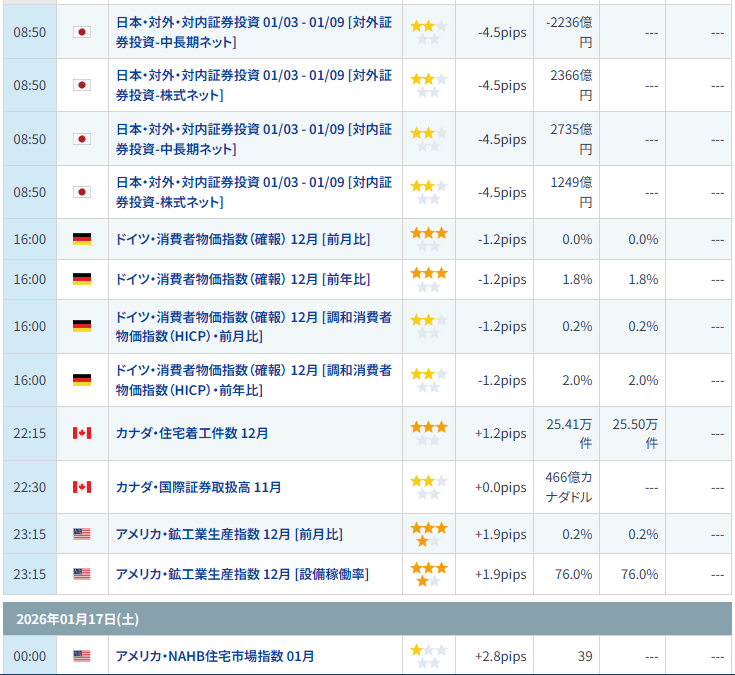The height and width of the screenshot is (675, 735).
Task: Click the US flag beside NAHB住宅市場指数
Action: click(82, 656)
